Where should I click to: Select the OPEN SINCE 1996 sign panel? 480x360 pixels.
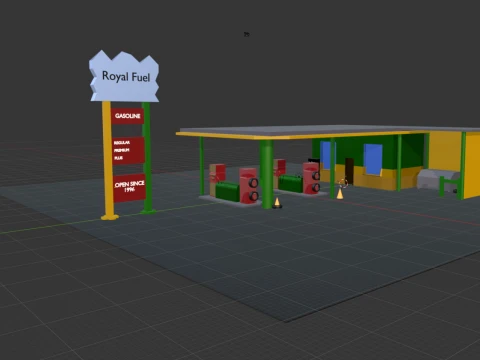129,188
